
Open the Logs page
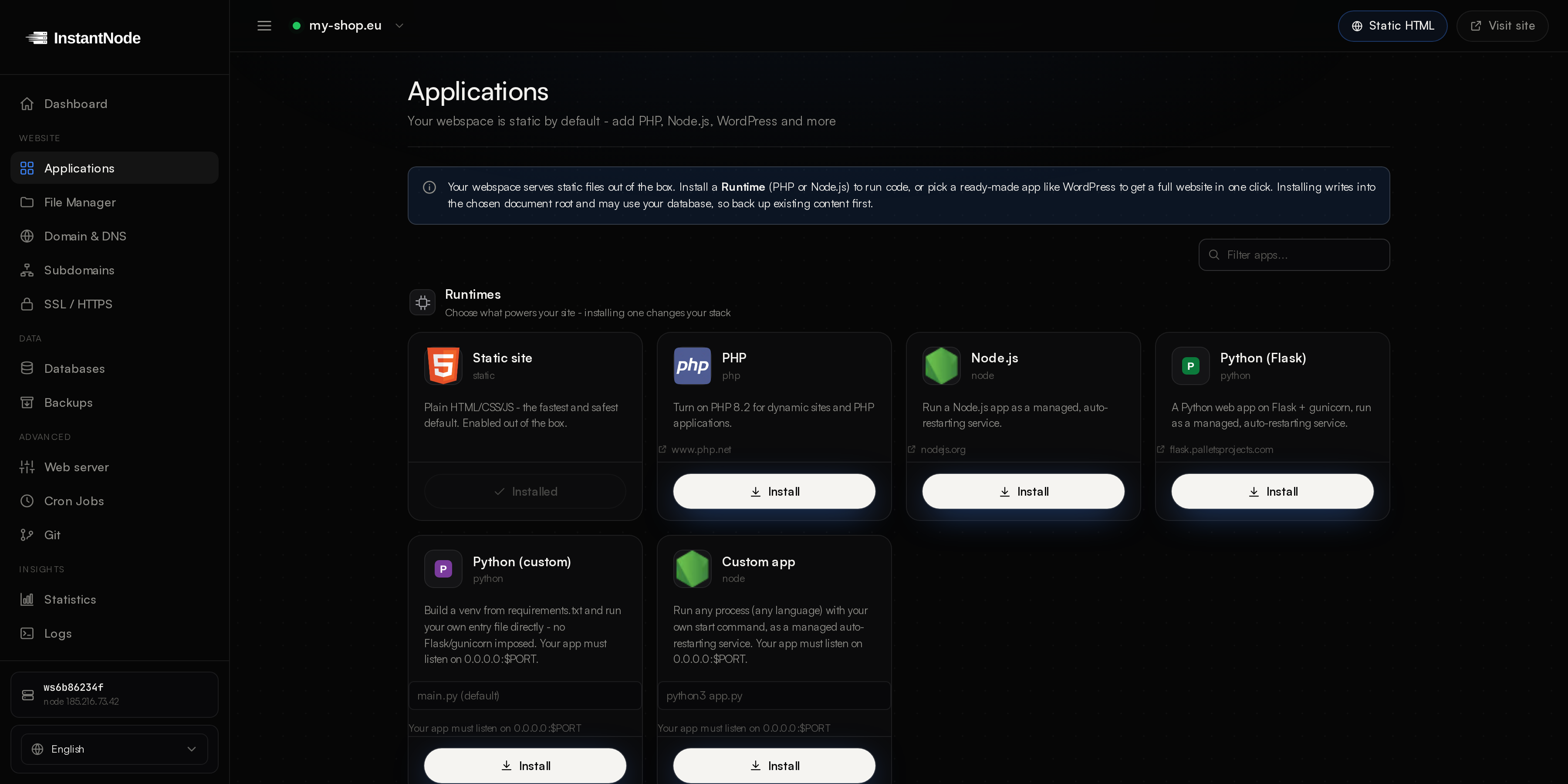[x=115, y=633]
